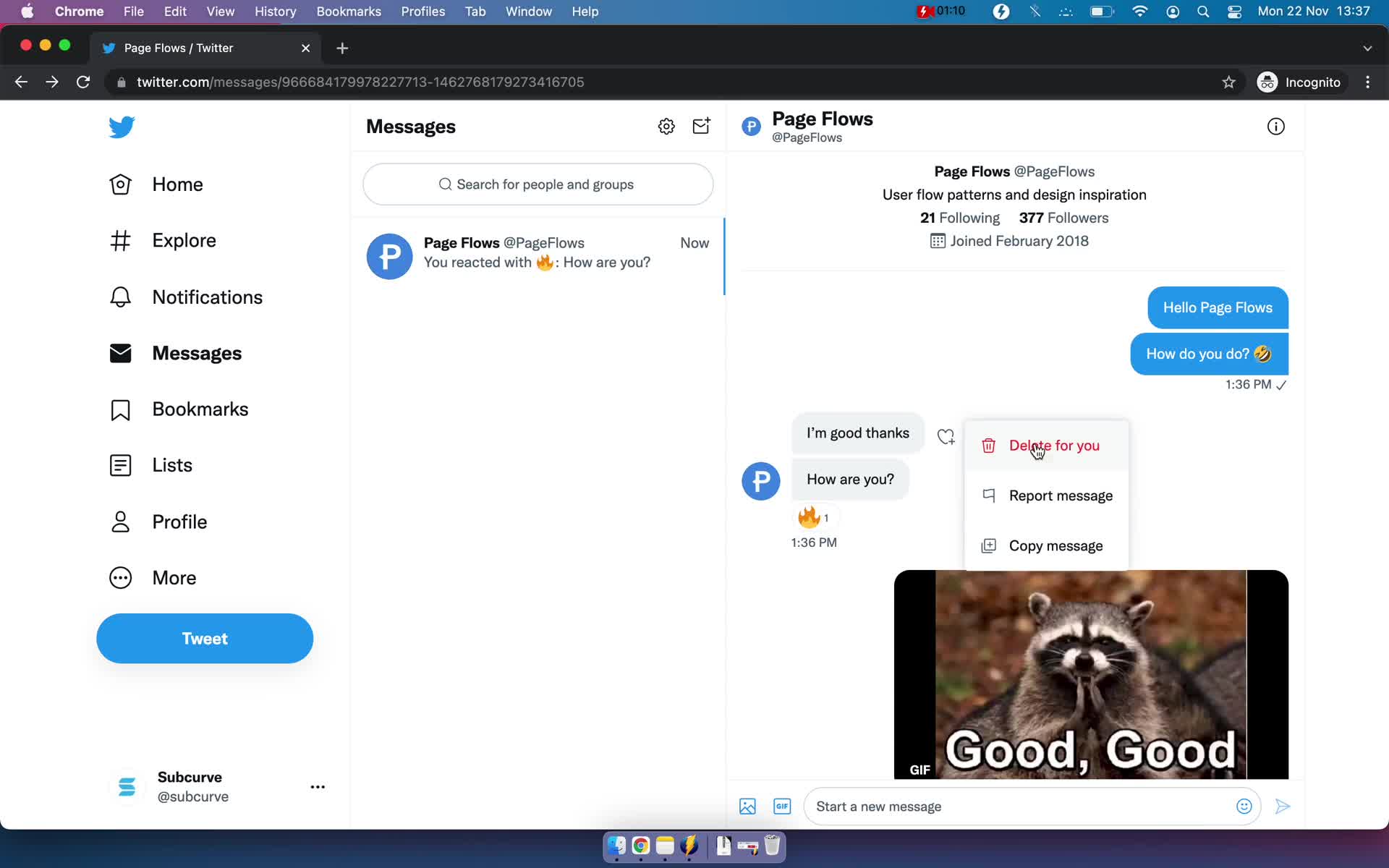1389x868 pixels.
Task: Open a new browser tab
Action: pos(342,48)
